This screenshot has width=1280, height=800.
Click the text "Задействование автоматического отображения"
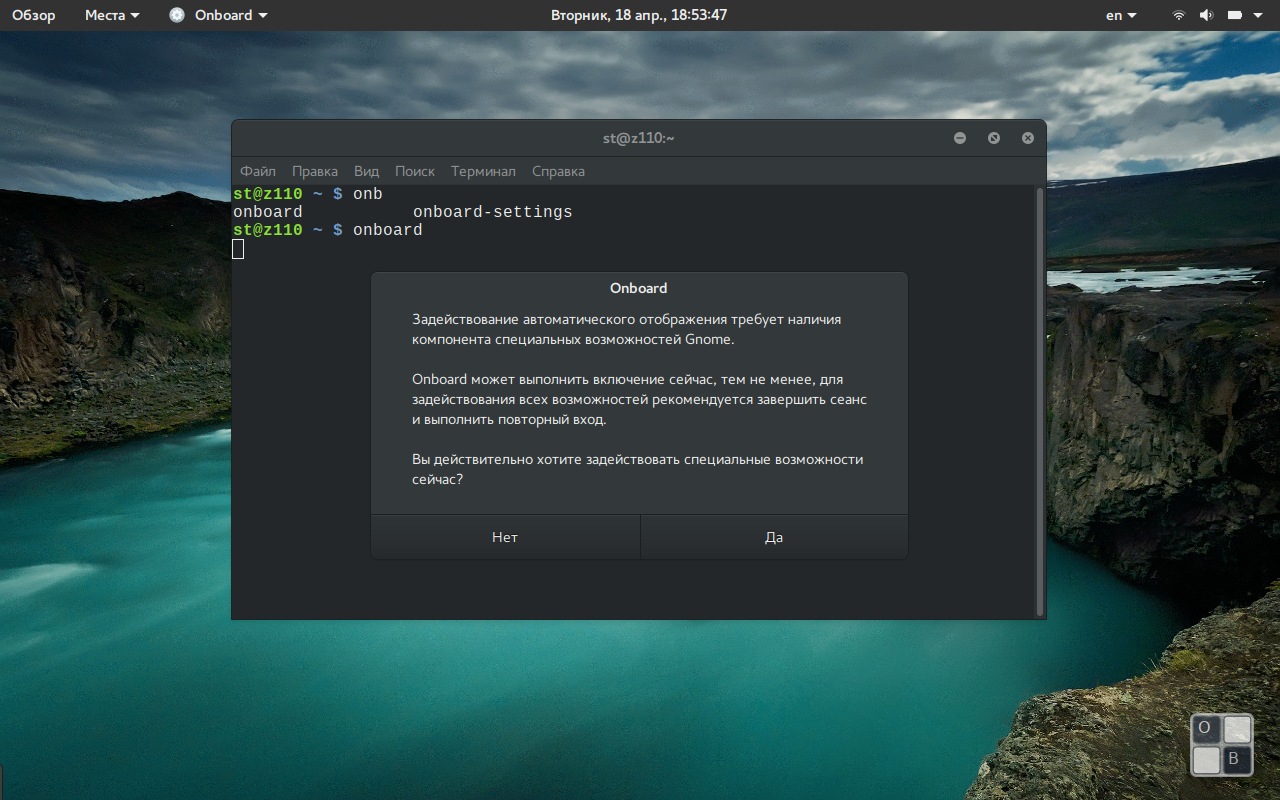coord(571,319)
